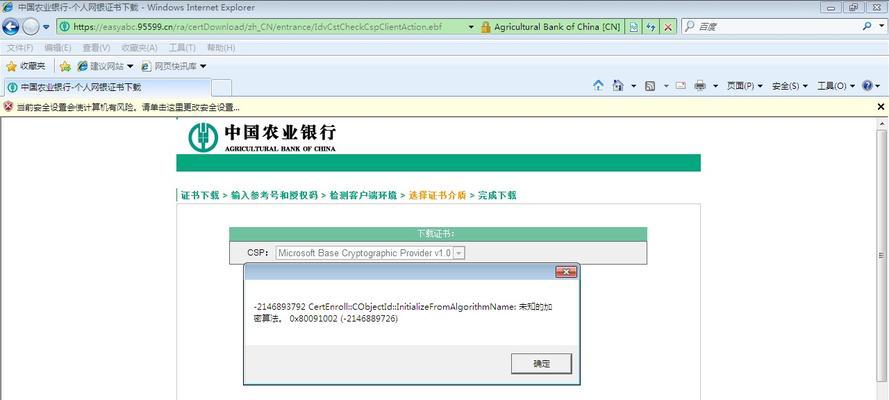Close the error dialog with red X

pos(565,273)
